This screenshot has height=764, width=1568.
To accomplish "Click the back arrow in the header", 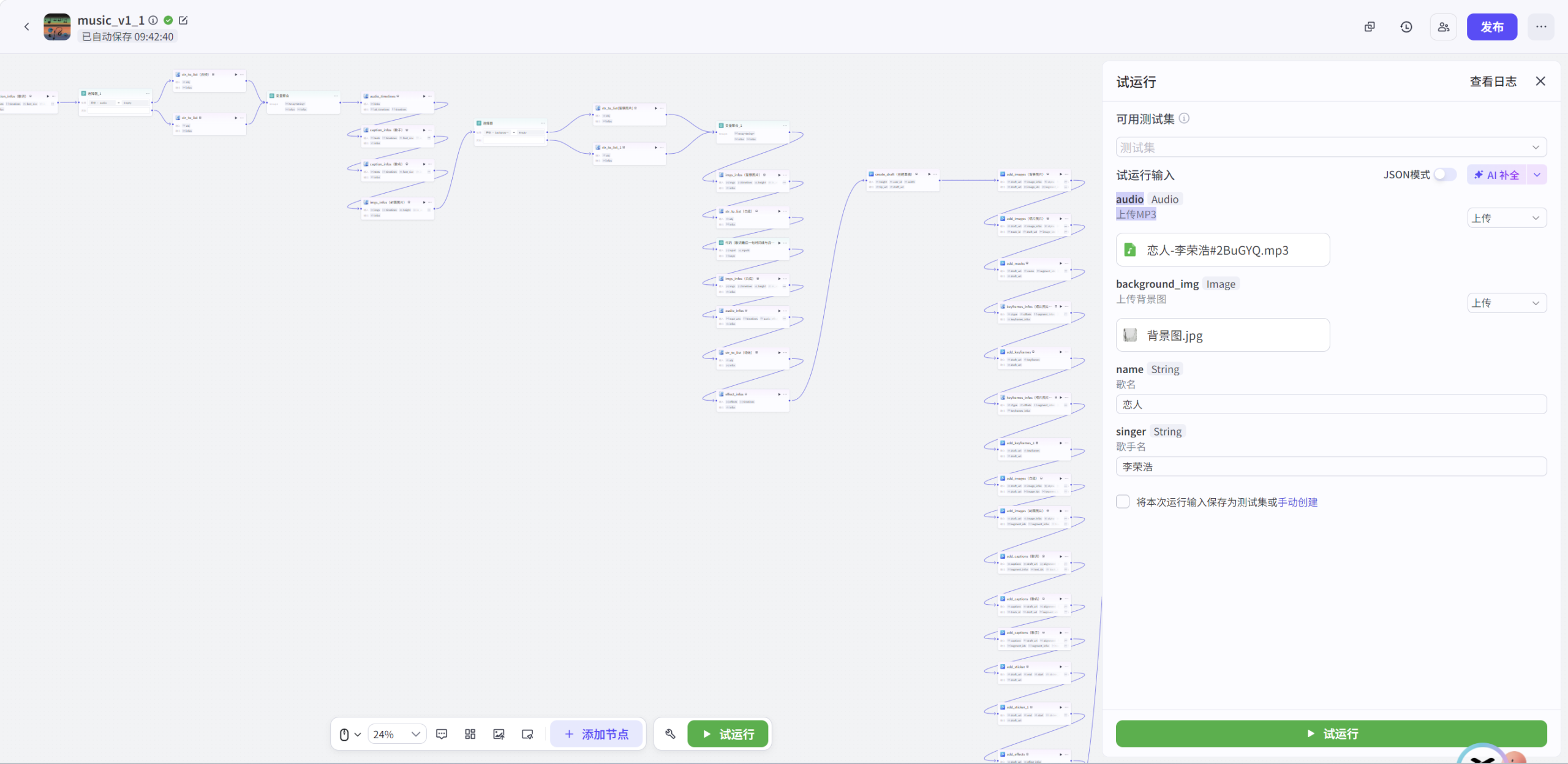I will [26, 26].
